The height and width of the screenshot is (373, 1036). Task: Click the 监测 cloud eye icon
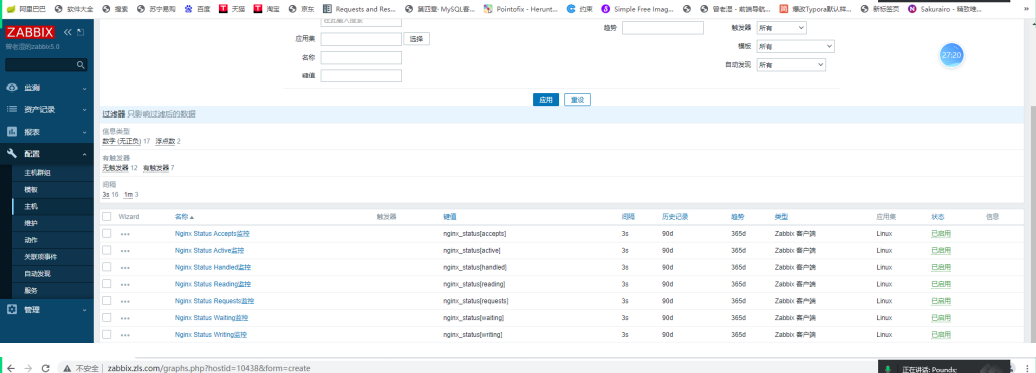point(12,87)
